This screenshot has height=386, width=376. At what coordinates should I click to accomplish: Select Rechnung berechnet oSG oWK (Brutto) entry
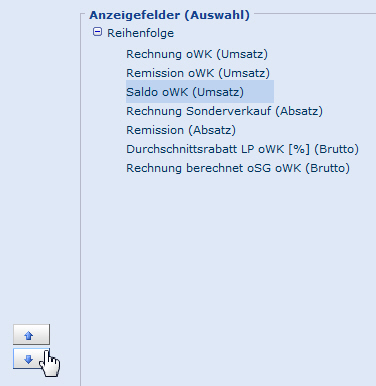tap(238, 168)
